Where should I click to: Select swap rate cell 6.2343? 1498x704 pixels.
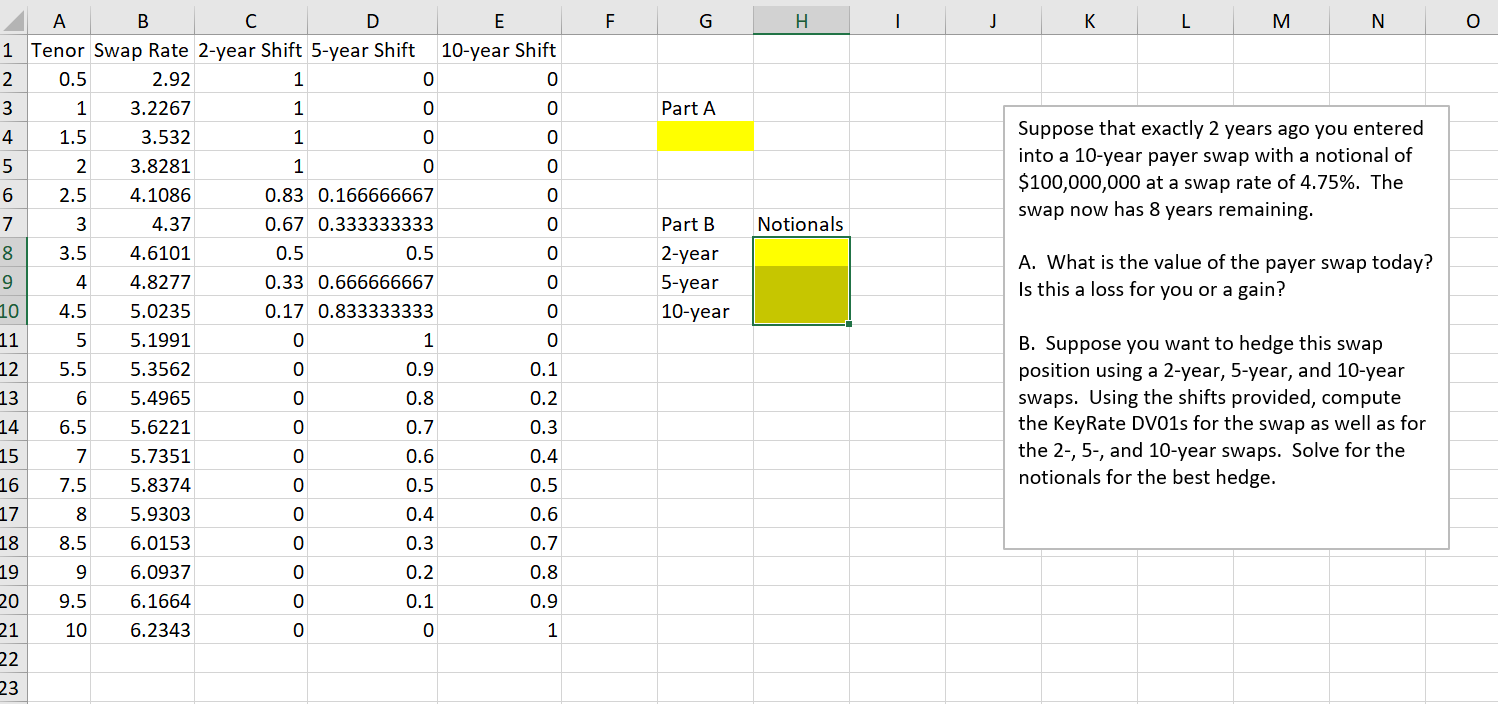143,630
